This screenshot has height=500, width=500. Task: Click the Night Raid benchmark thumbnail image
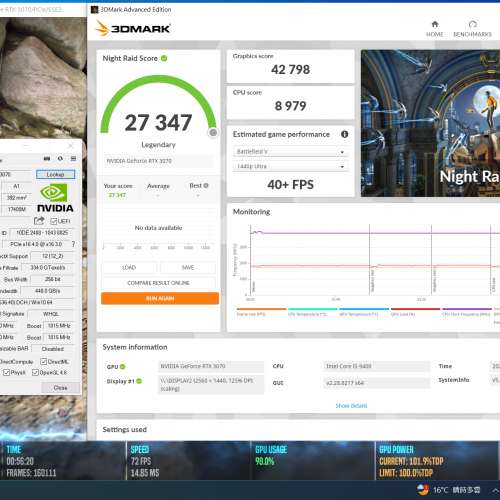pyautogui.click(x=430, y=123)
